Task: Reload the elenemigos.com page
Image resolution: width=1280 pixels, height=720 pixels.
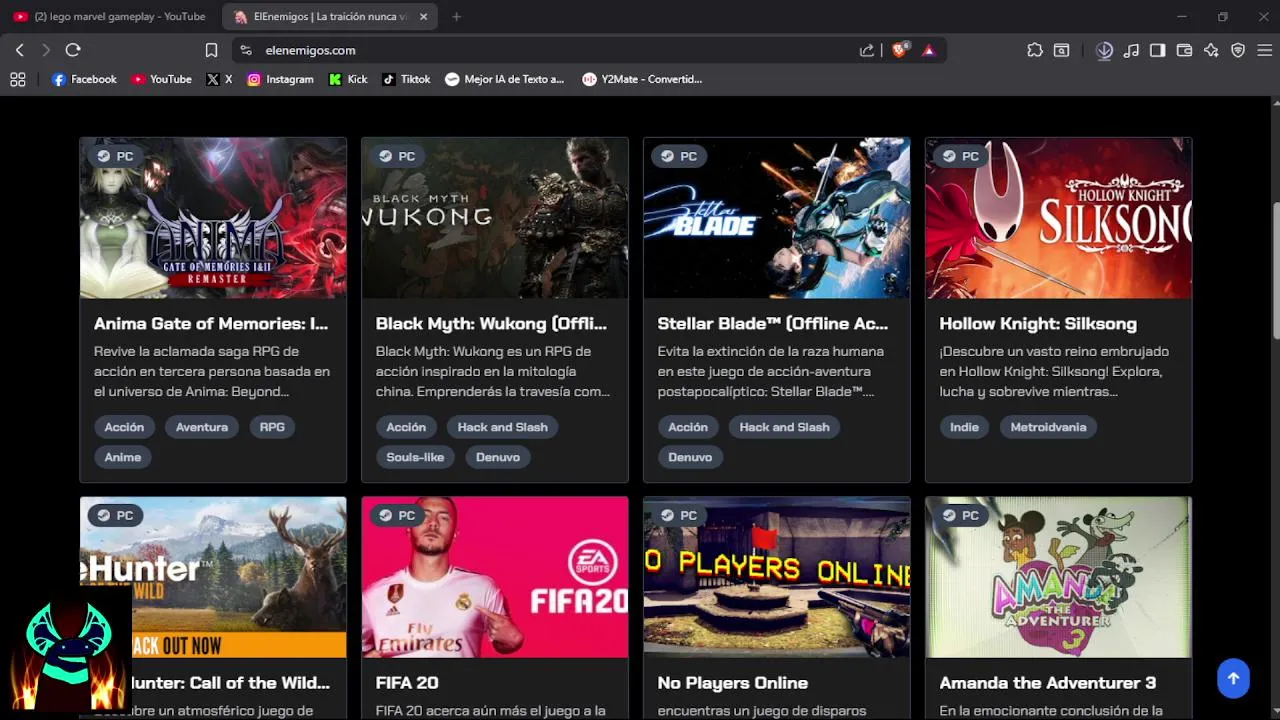Action: (x=73, y=50)
